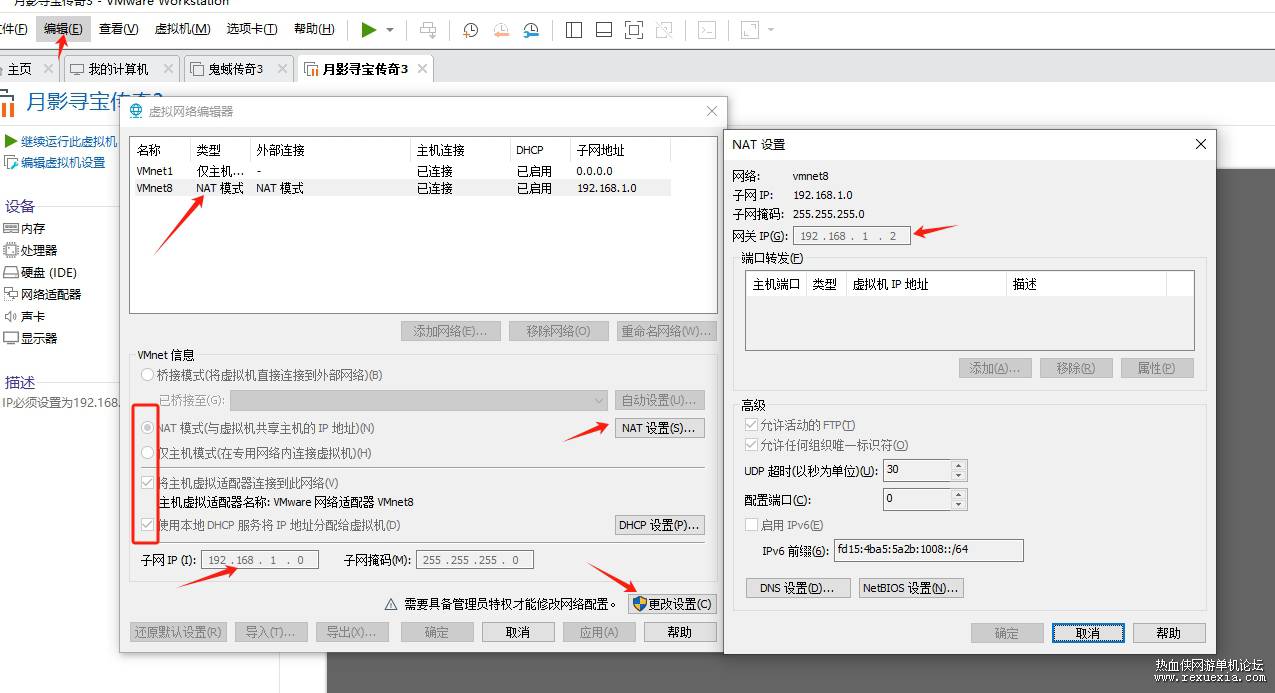Click the take snapshot toolbar icon

(470, 30)
